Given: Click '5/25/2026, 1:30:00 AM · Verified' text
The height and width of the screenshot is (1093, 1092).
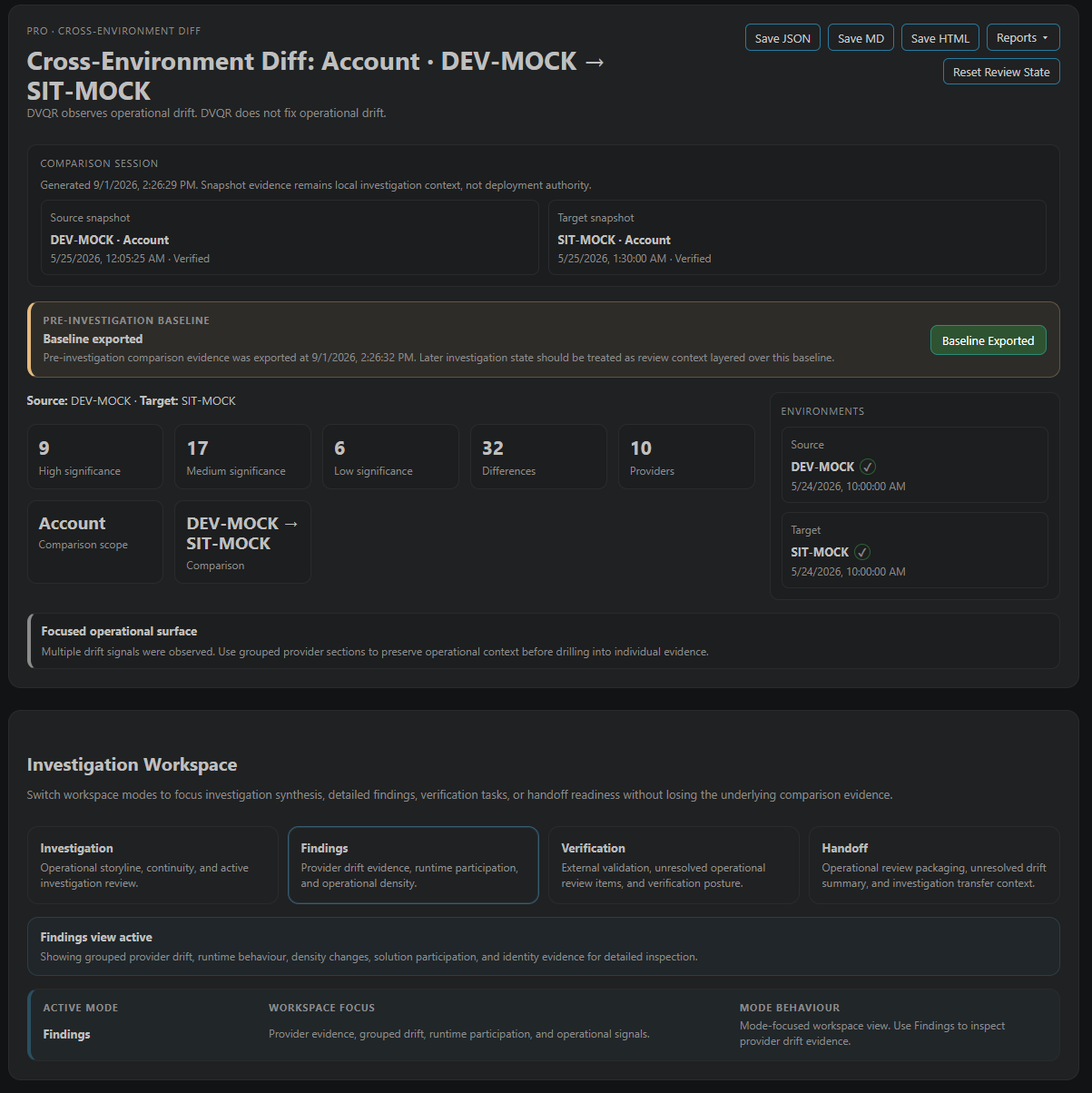Looking at the screenshot, I should (635, 259).
